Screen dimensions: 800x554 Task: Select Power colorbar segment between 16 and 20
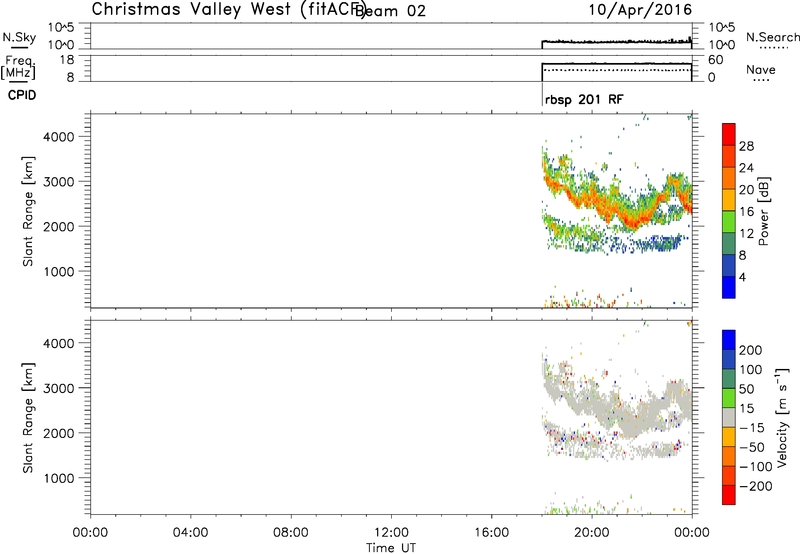click(x=729, y=200)
